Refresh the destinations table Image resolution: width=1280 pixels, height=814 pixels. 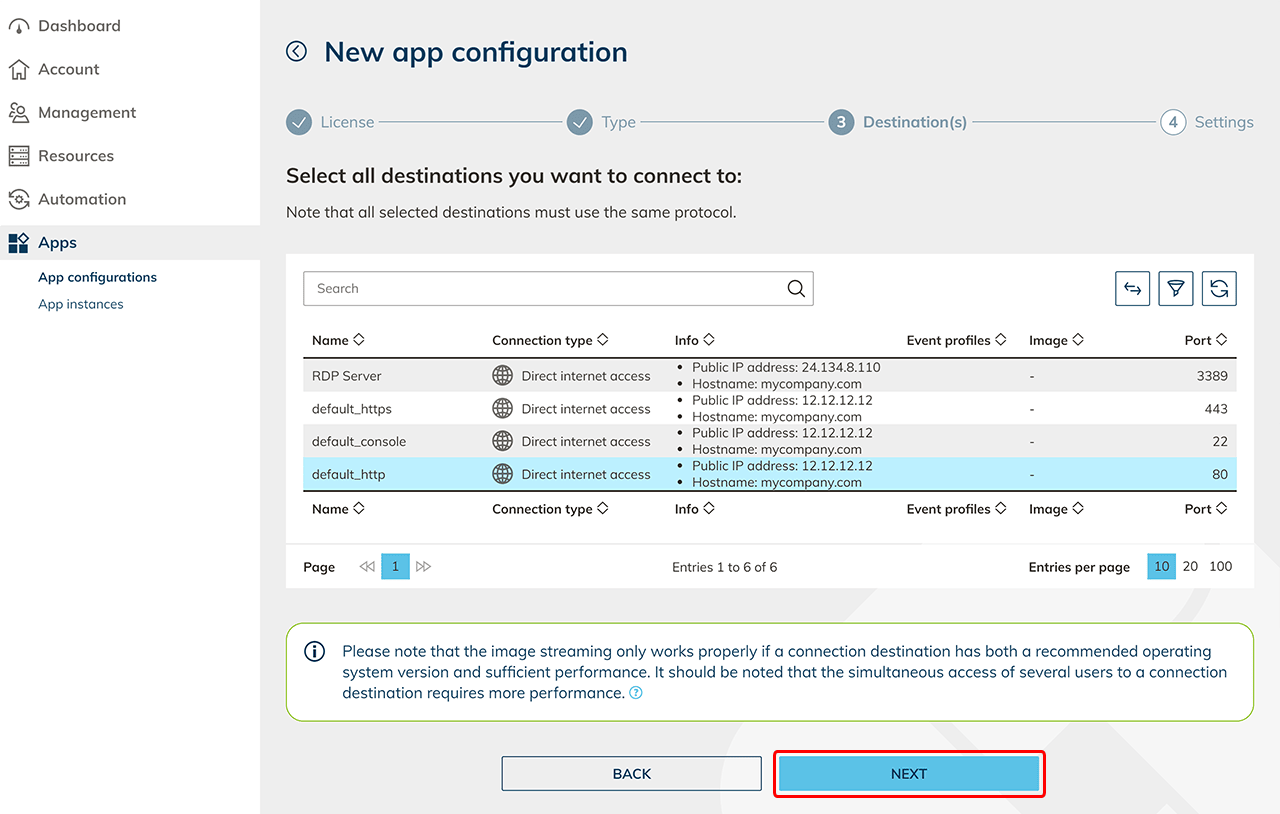(1219, 289)
